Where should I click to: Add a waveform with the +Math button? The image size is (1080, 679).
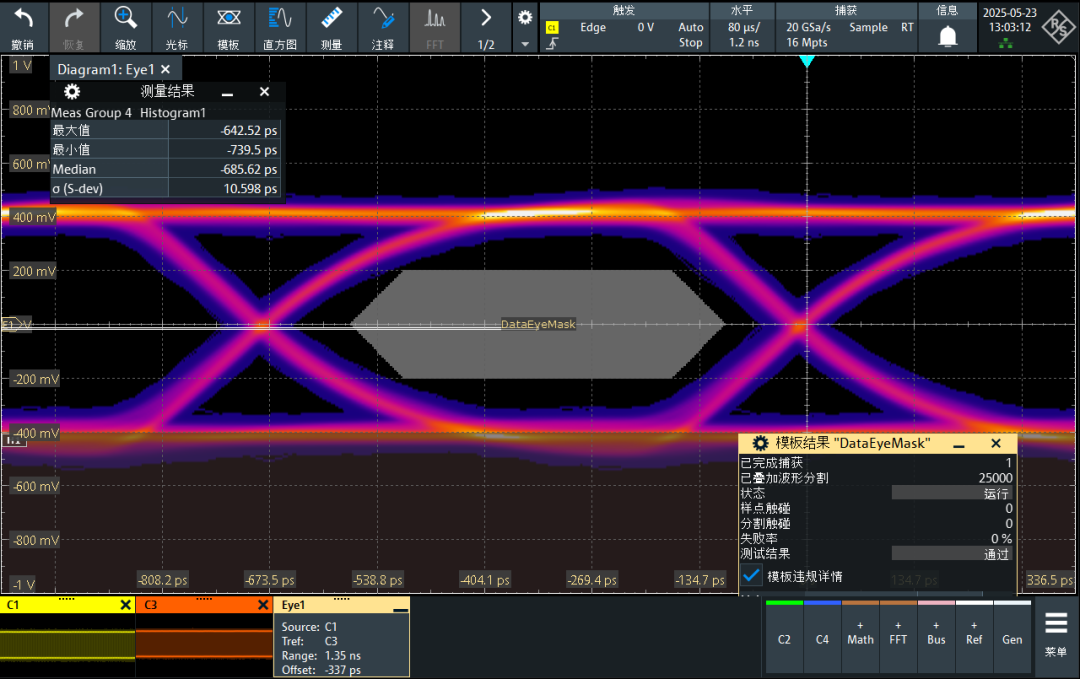click(860, 638)
